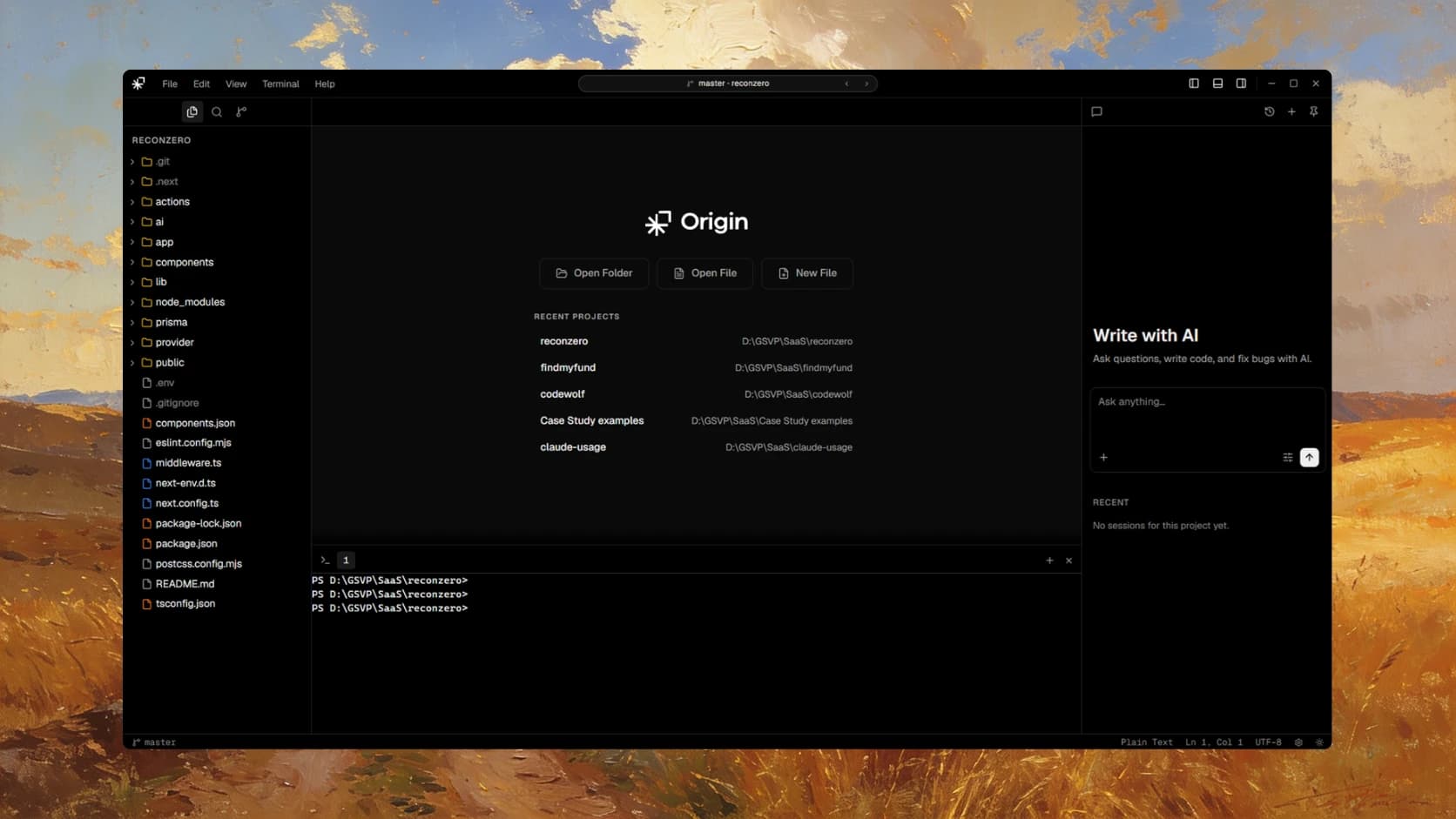Click the chat bubble icon in AI panel

[1096, 111]
